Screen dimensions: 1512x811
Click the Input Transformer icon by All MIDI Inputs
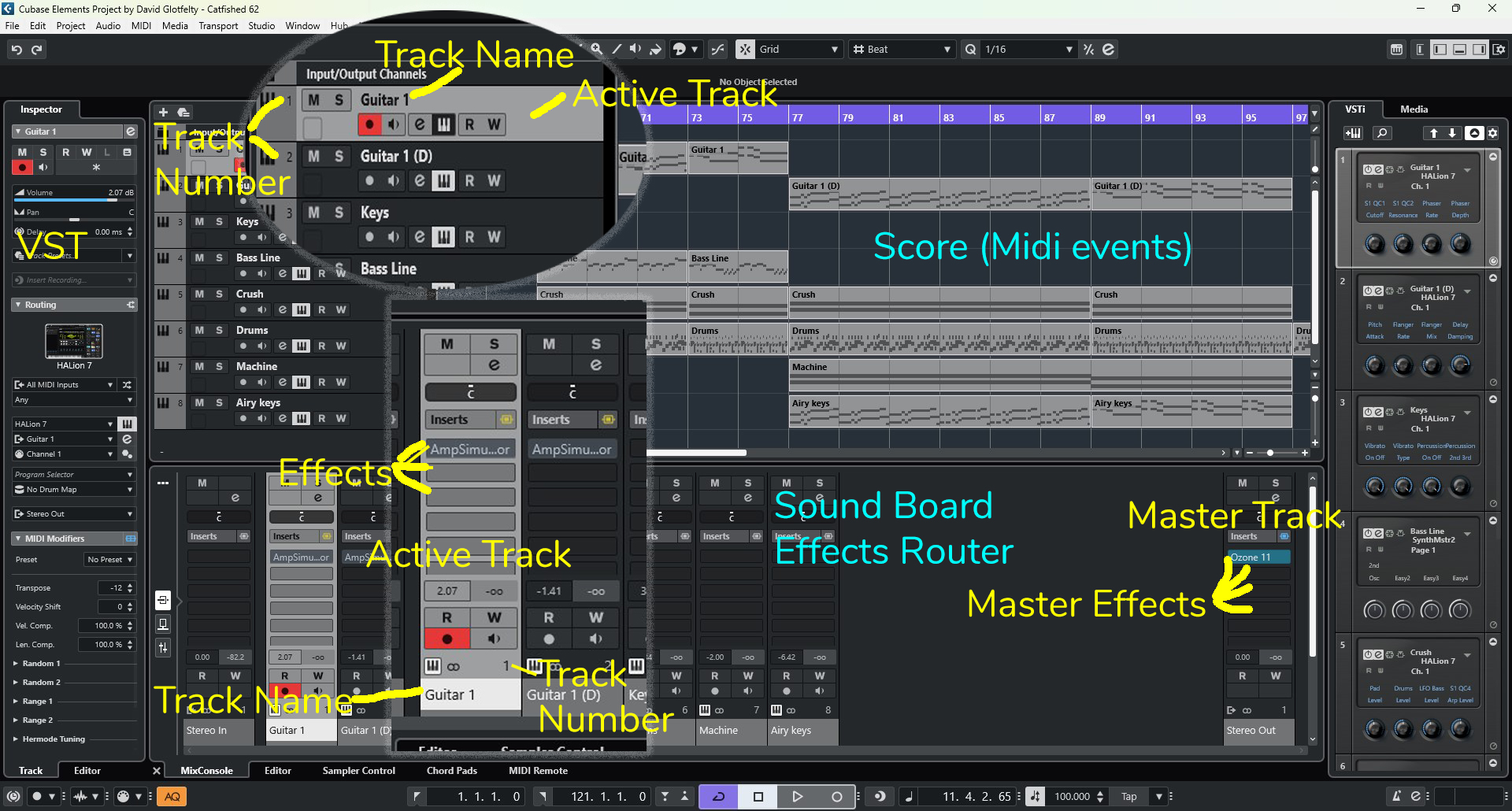[x=127, y=384]
